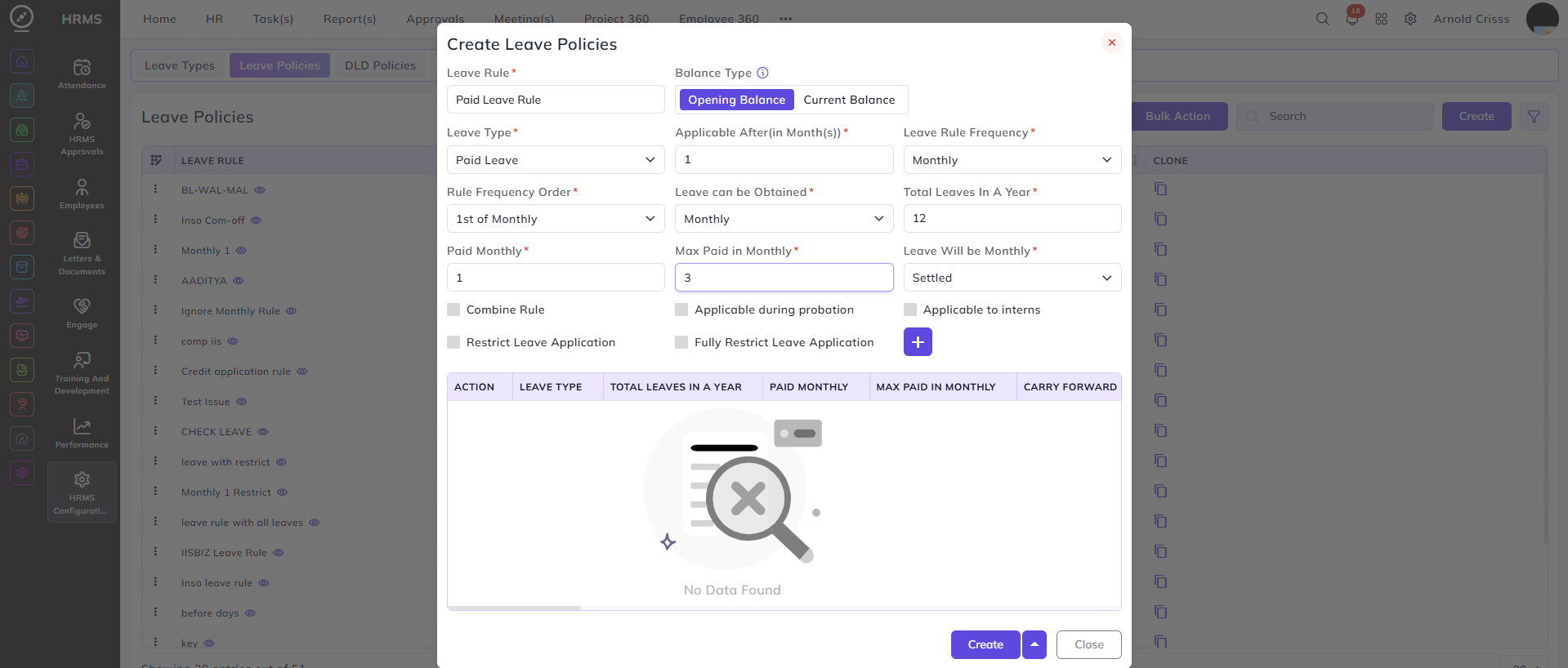Open row menu for CHECK LEAVE
The image size is (1568, 668).
pyautogui.click(x=155, y=431)
